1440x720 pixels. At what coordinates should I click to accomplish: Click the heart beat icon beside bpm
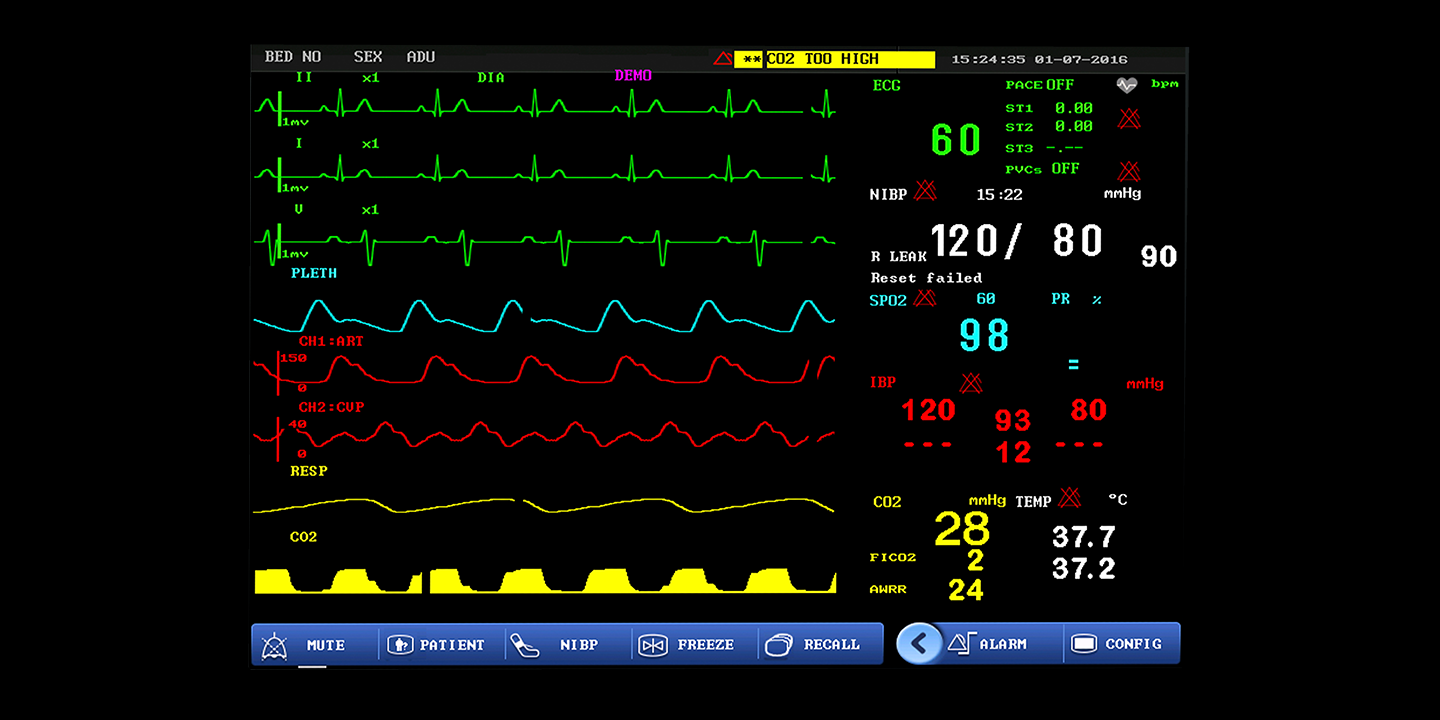pyautogui.click(x=1127, y=86)
